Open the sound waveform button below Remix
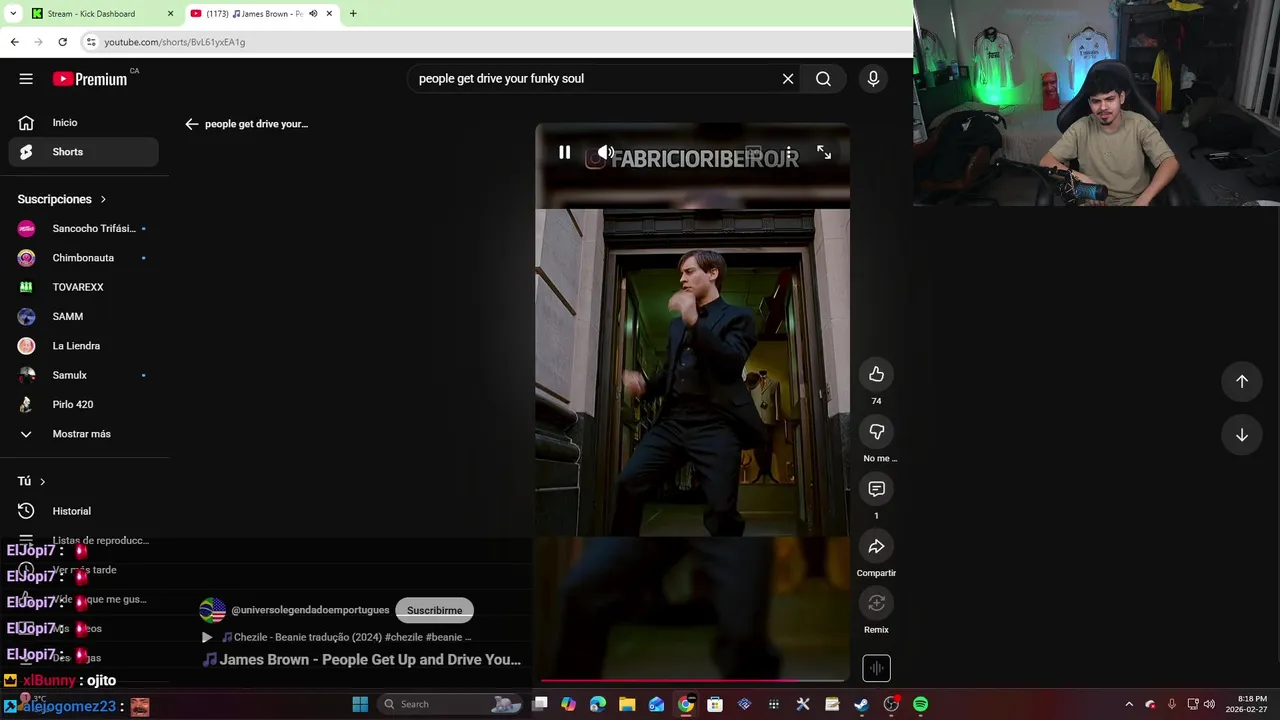1280x720 pixels. click(x=876, y=668)
